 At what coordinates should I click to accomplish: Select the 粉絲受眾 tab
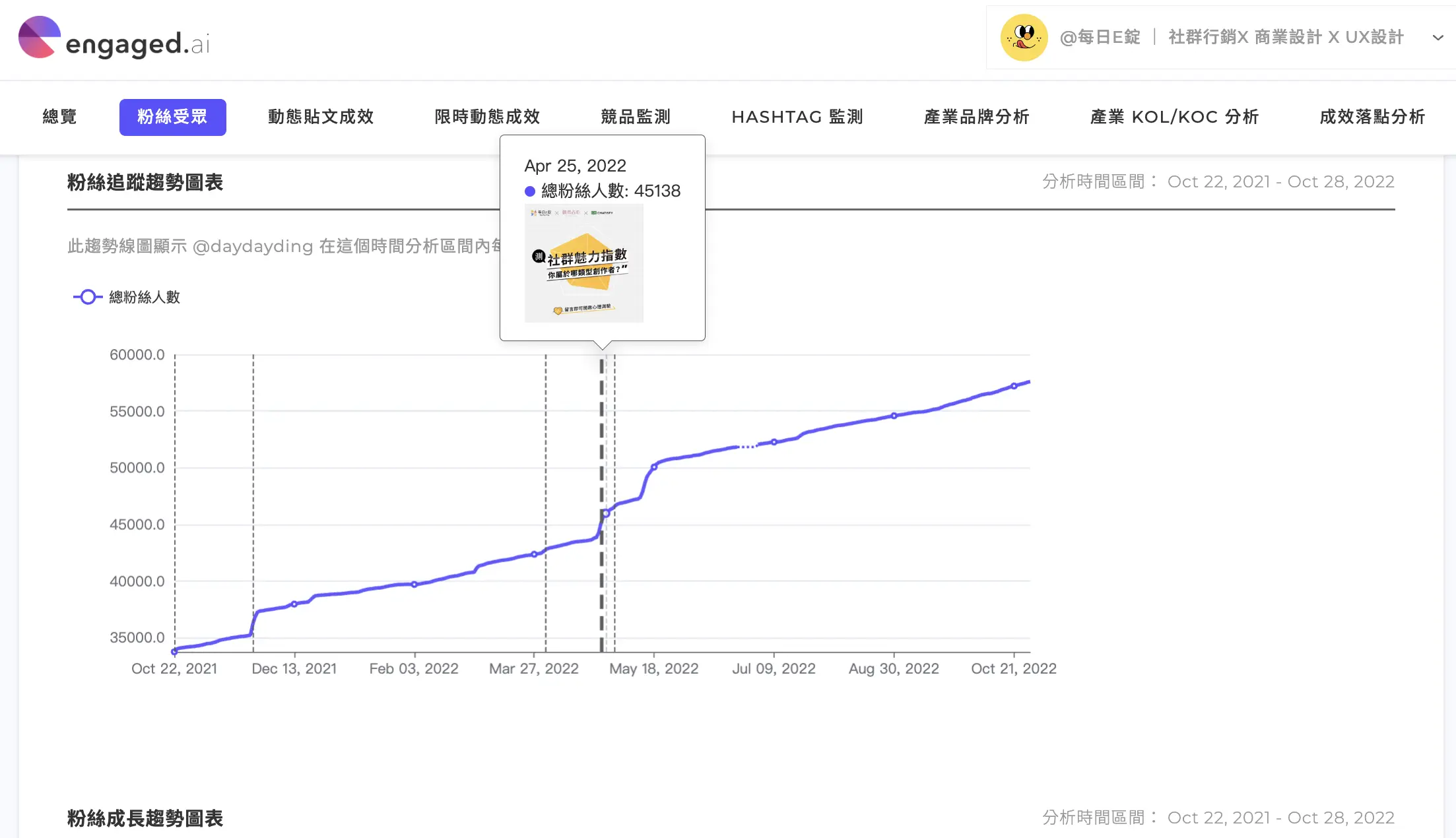point(172,117)
